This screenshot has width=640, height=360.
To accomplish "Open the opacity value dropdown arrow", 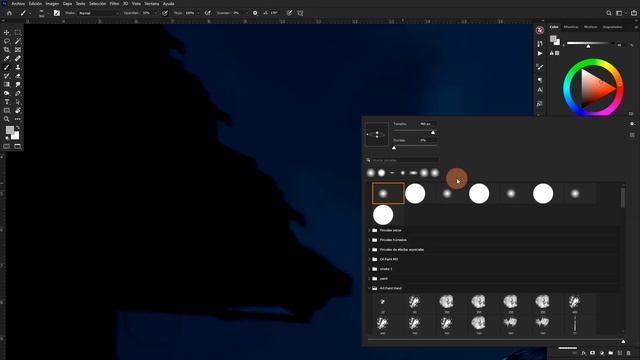I will [x=156, y=13].
